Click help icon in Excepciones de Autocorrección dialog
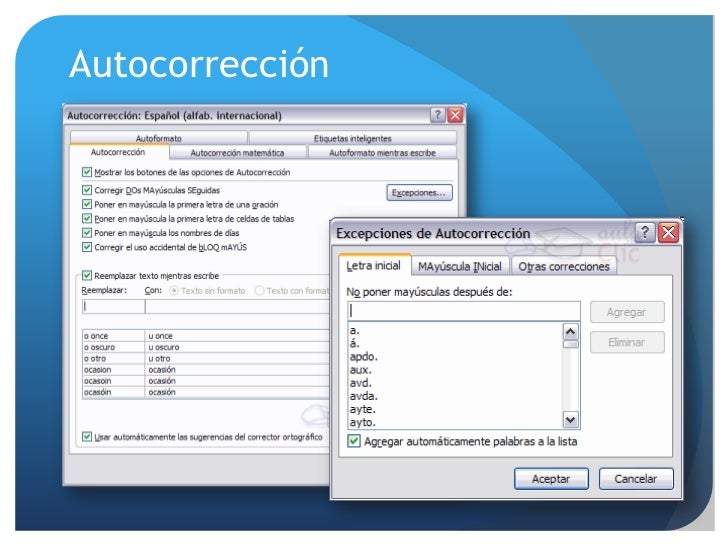This screenshot has height=546, width=728. click(644, 232)
